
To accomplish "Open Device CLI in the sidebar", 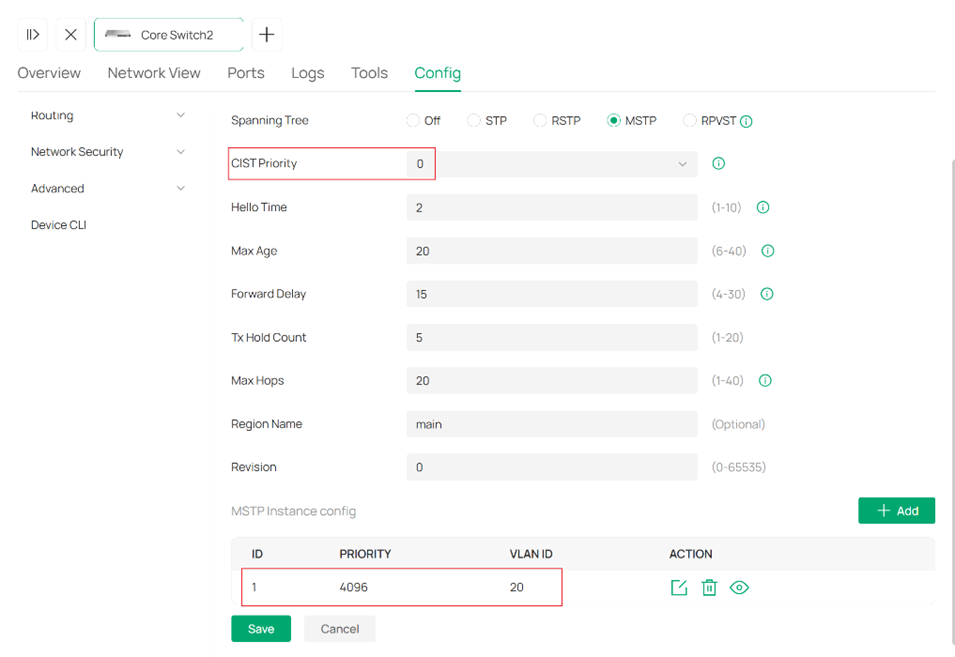I will point(58,225).
